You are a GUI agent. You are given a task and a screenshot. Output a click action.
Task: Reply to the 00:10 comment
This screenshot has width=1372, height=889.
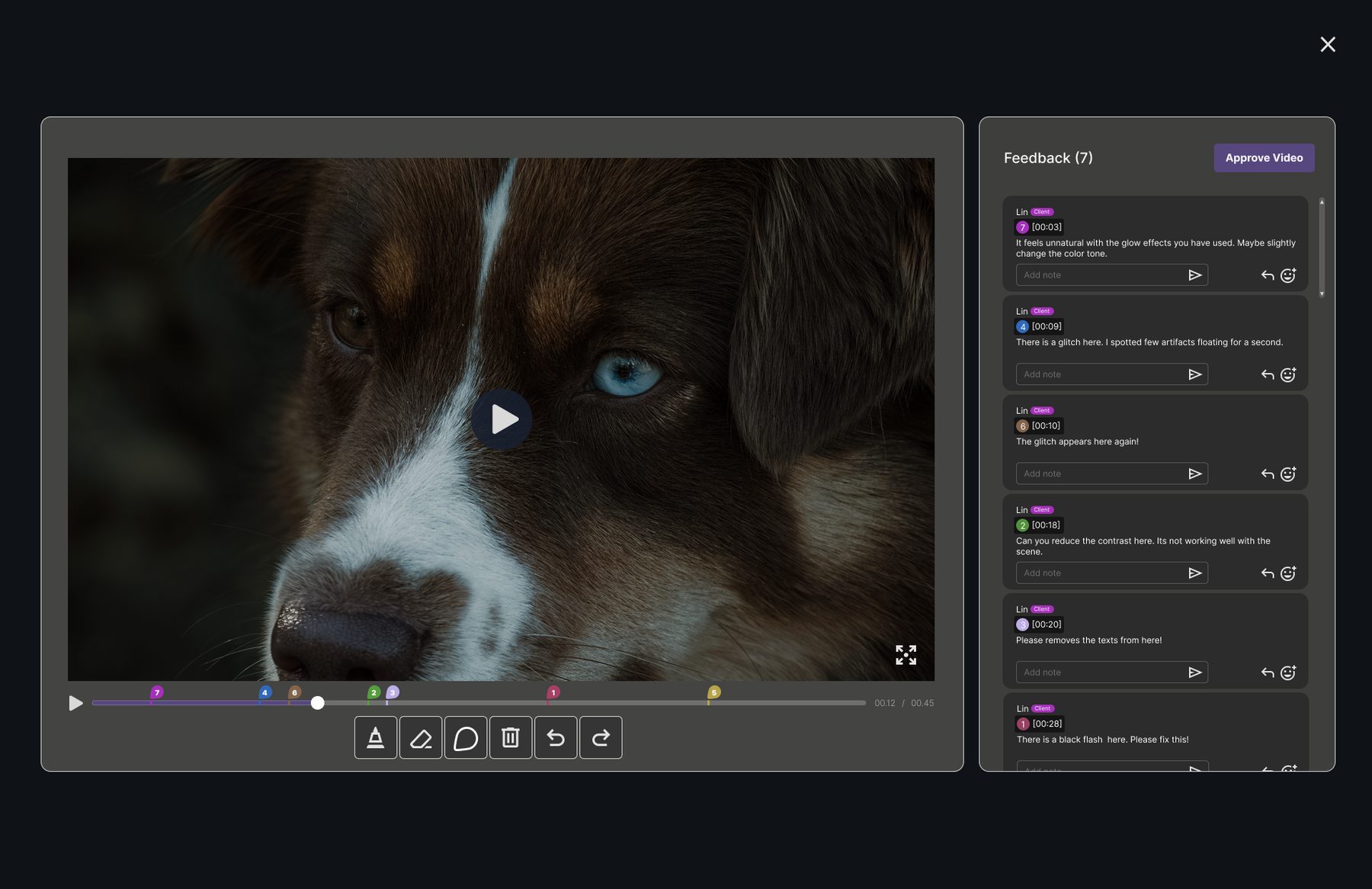pyautogui.click(x=1268, y=473)
